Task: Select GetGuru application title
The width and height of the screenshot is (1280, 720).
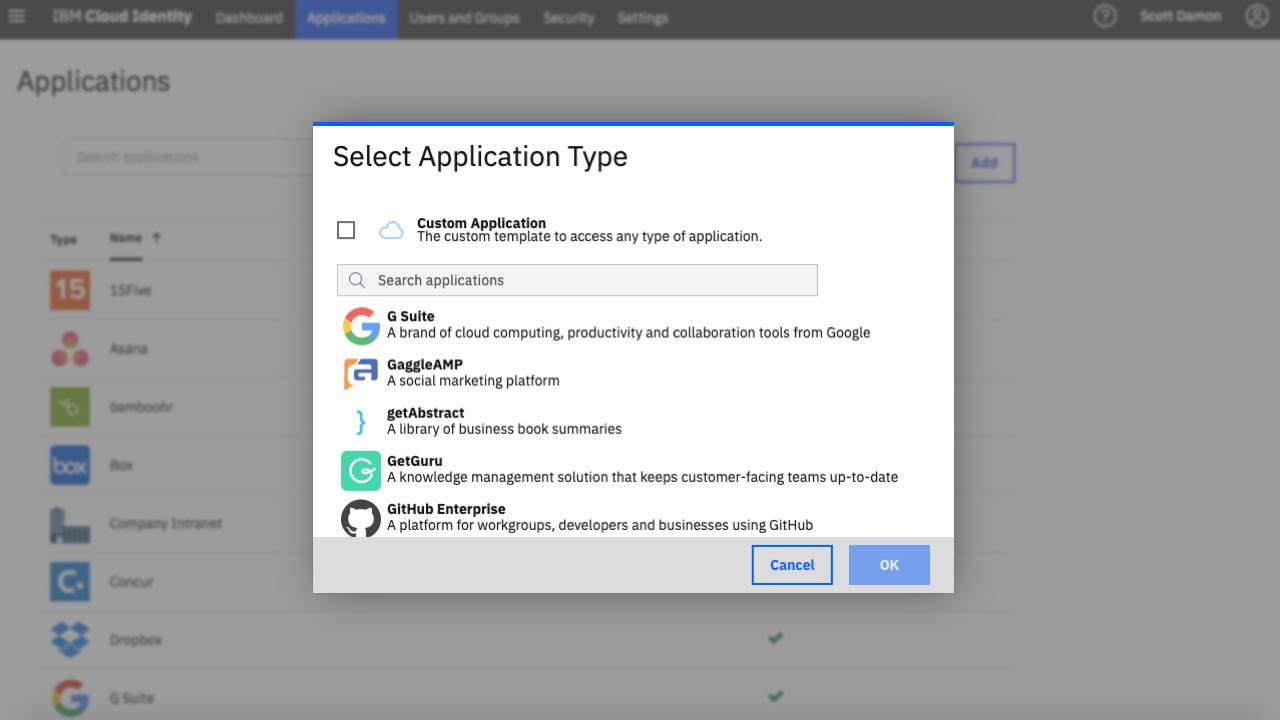Action: click(415, 461)
